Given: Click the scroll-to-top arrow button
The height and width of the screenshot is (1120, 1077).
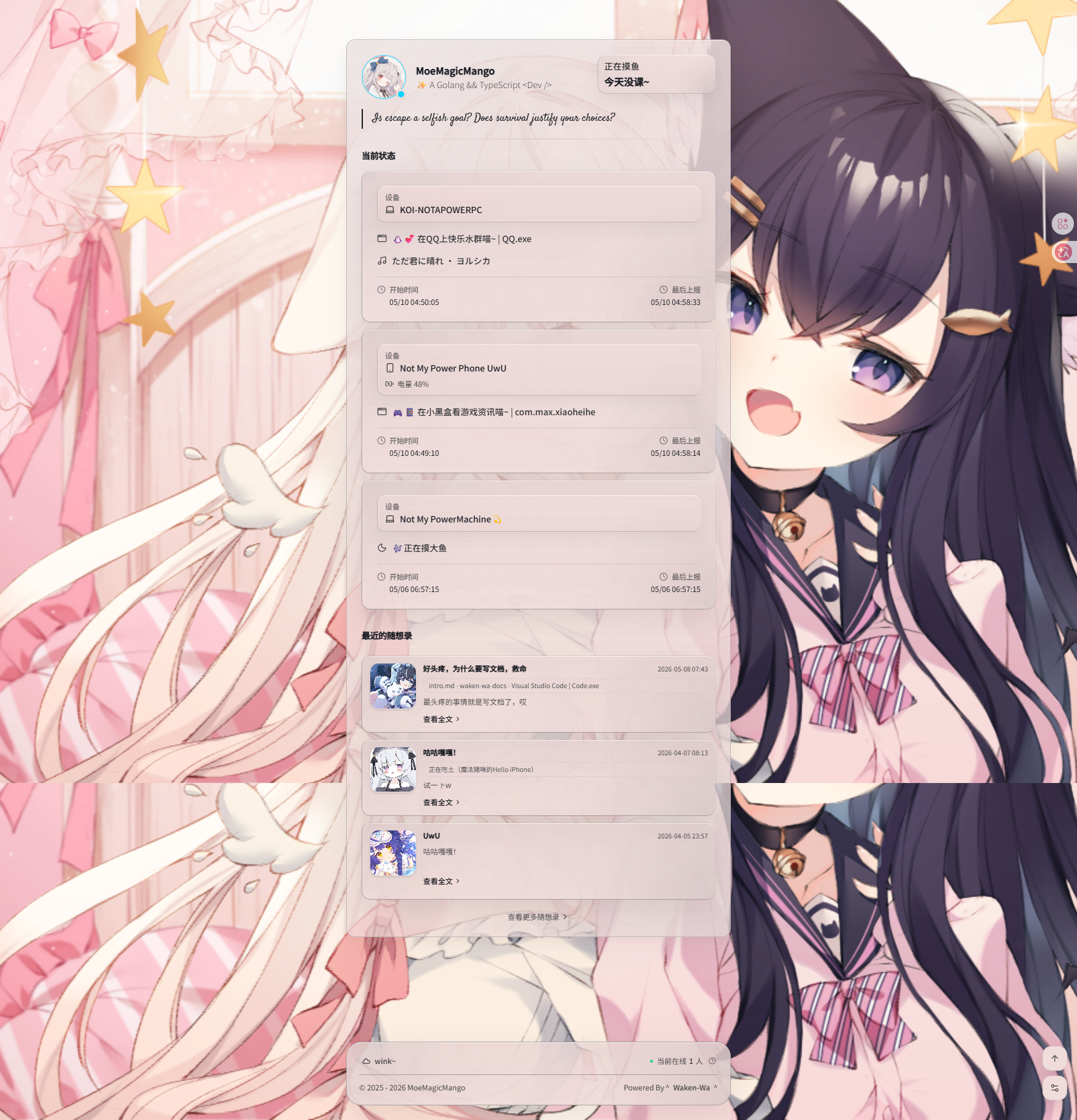Looking at the screenshot, I should click(x=1055, y=1058).
